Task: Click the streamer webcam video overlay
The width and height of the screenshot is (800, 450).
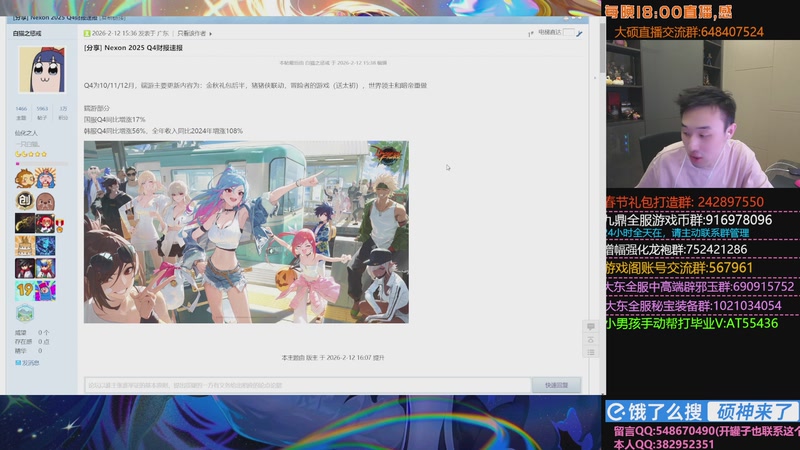Action: 703,114
